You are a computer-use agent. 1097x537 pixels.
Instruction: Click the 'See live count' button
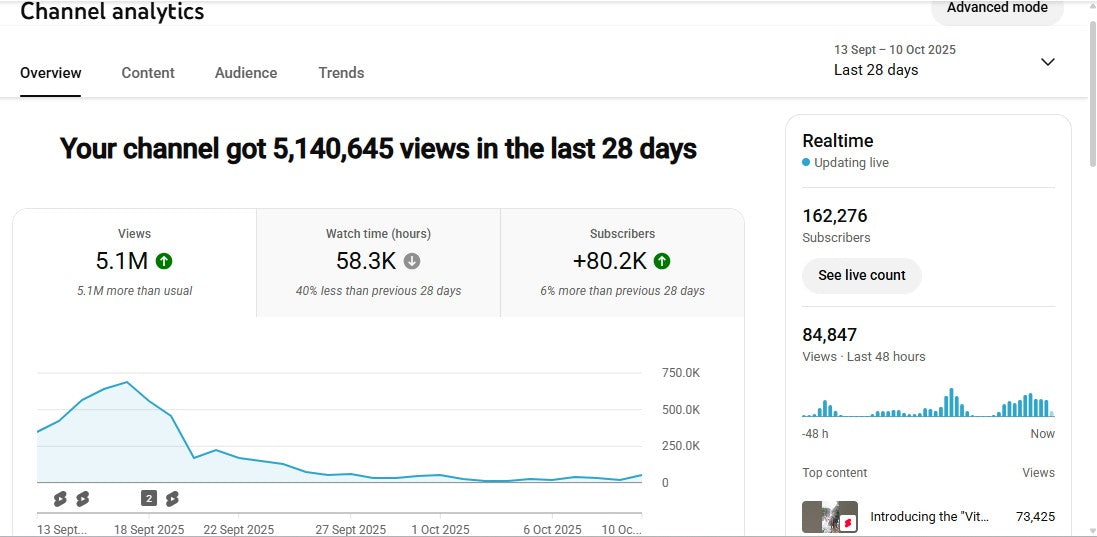[861, 275]
